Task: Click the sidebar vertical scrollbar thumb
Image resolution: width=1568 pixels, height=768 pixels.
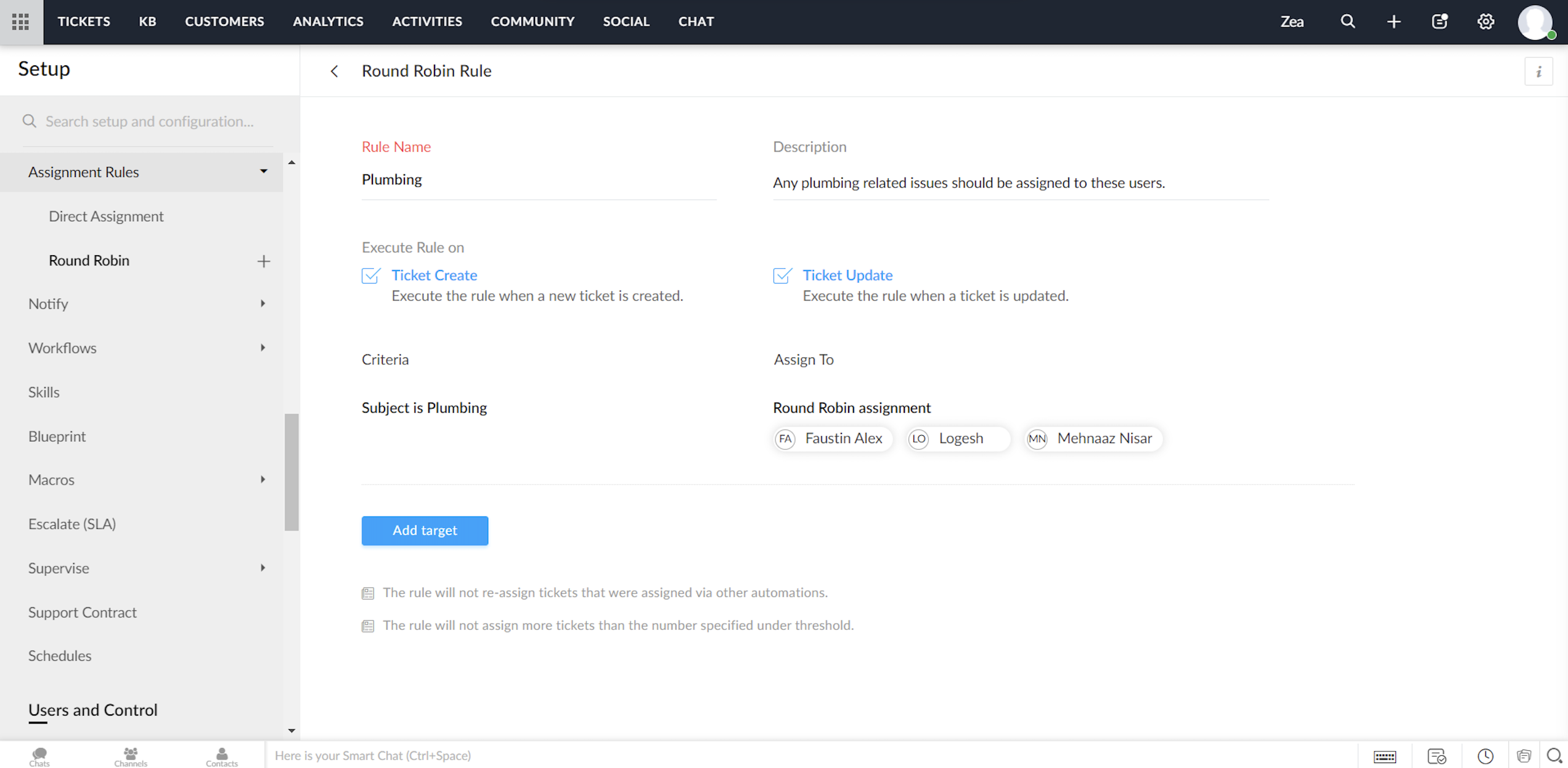Action: pos(291,472)
